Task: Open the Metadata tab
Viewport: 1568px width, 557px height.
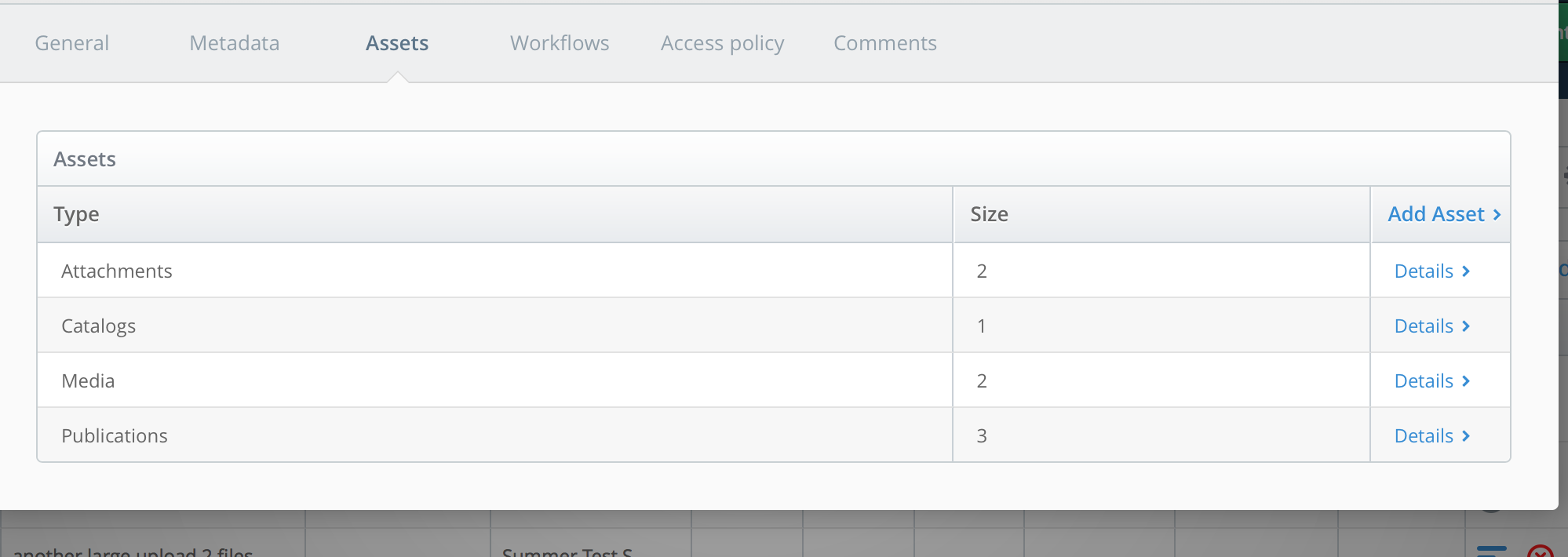Action: (235, 43)
